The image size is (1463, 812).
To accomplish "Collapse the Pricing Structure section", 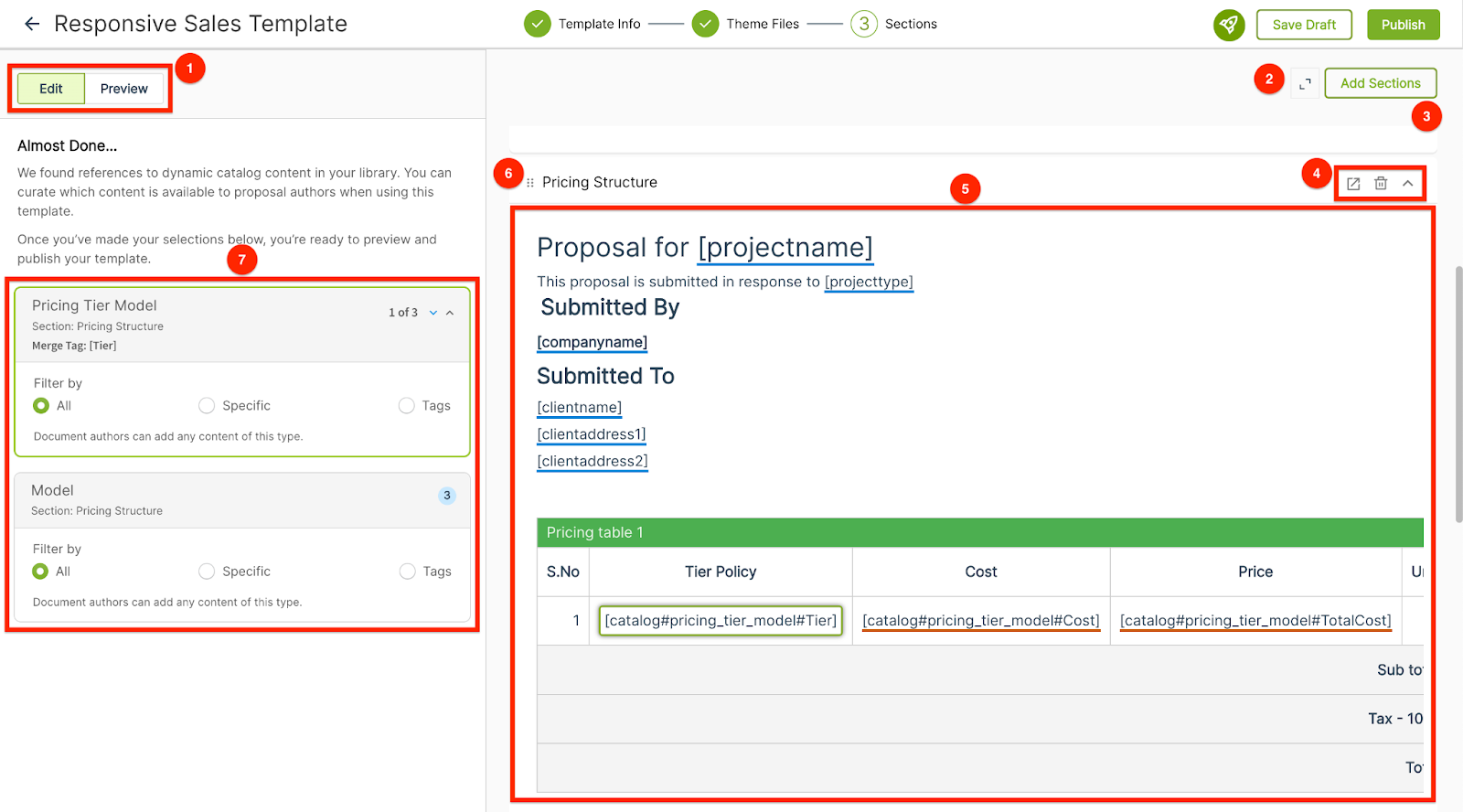I will [x=1408, y=184].
